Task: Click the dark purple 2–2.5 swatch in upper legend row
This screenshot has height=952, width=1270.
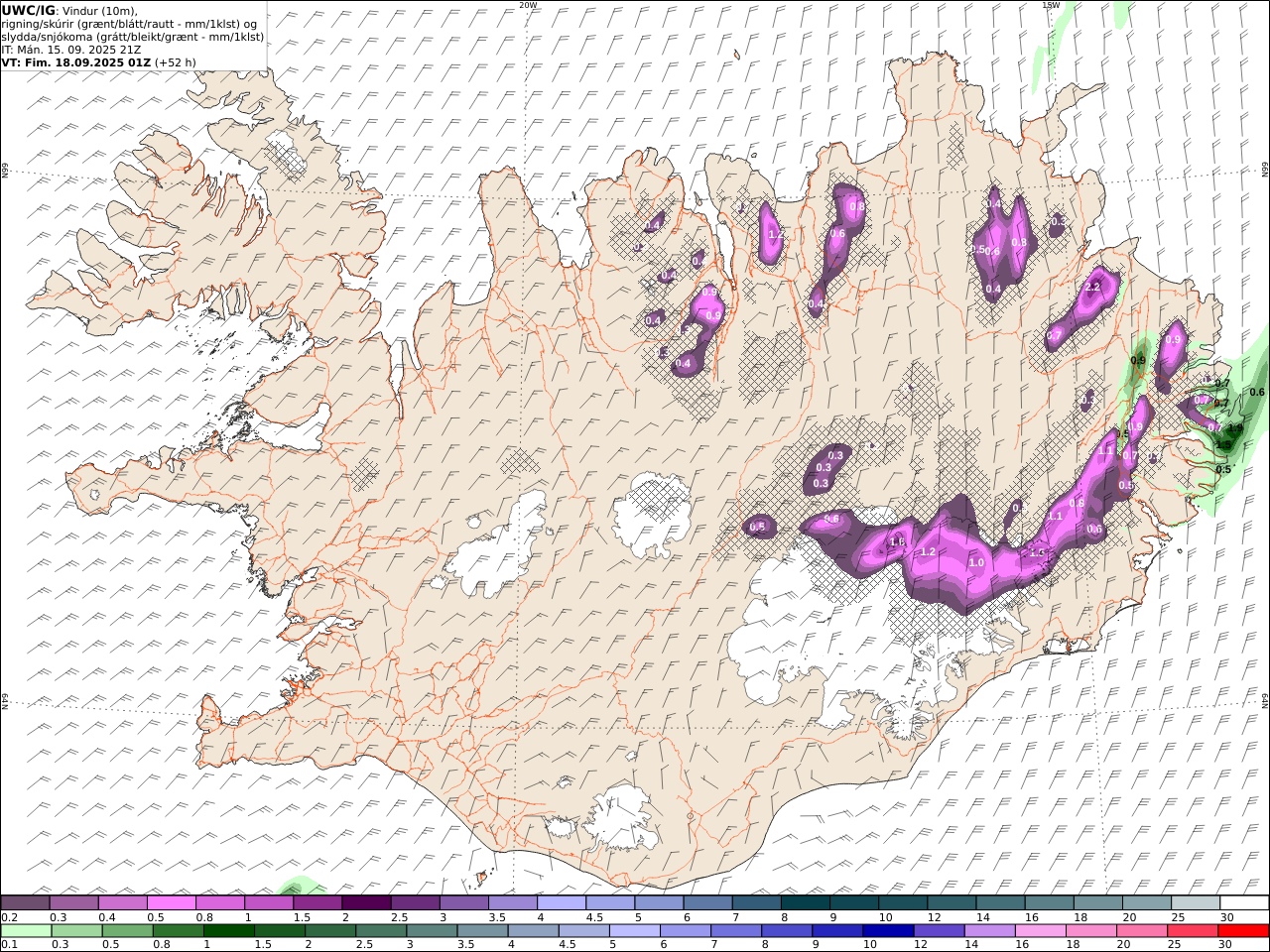Action: click(x=366, y=902)
